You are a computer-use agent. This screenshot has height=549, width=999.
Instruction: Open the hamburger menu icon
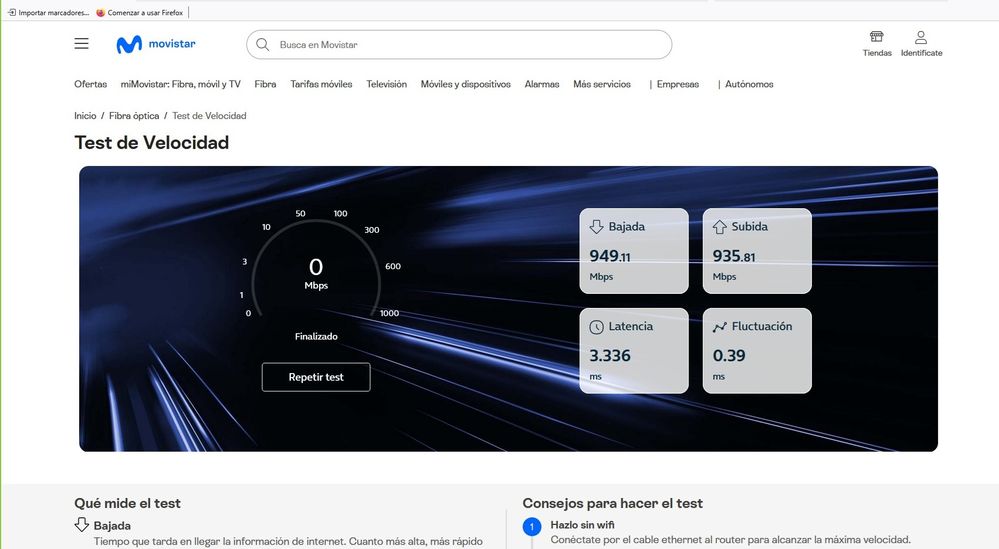pyautogui.click(x=81, y=44)
